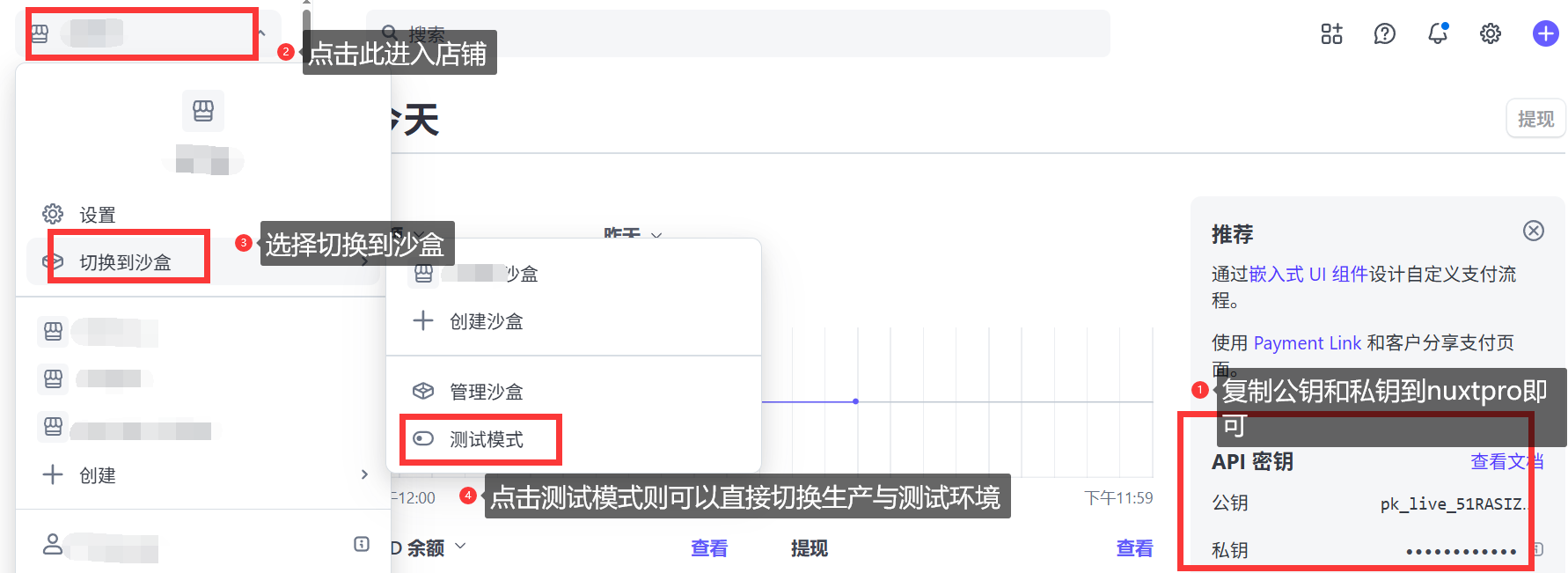This screenshot has height=573, width=1568.
Task: Open the help question mark icon
Action: (1384, 33)
